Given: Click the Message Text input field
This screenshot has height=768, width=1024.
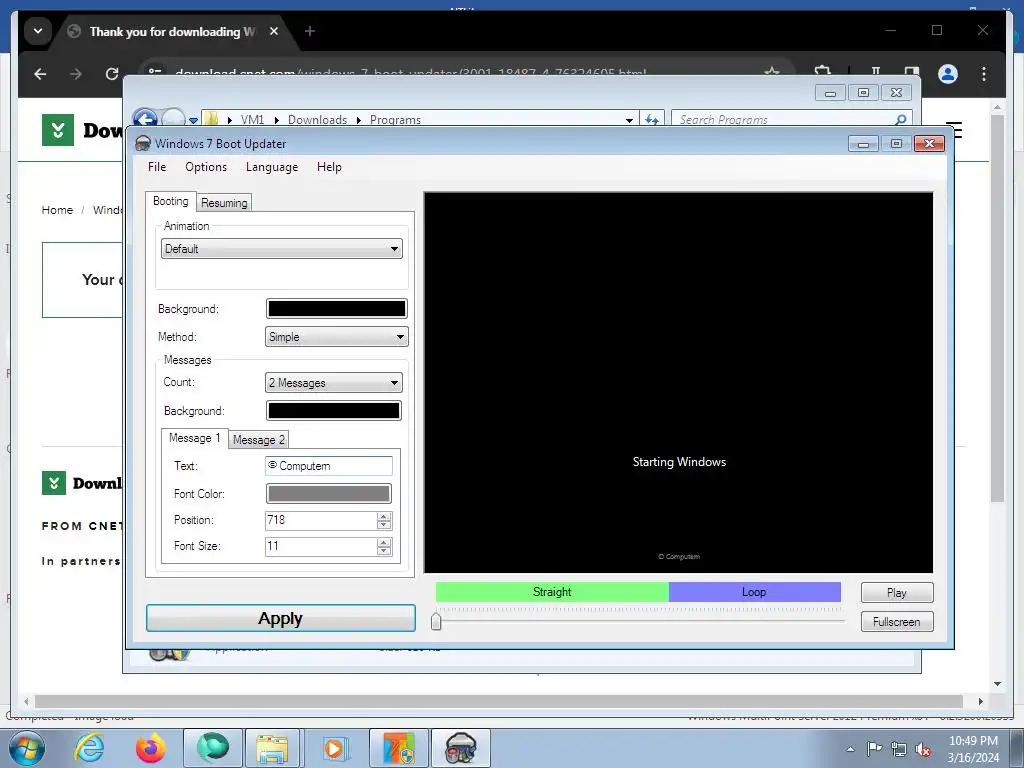Looking at the screenshot, I should tap(328, 466).
